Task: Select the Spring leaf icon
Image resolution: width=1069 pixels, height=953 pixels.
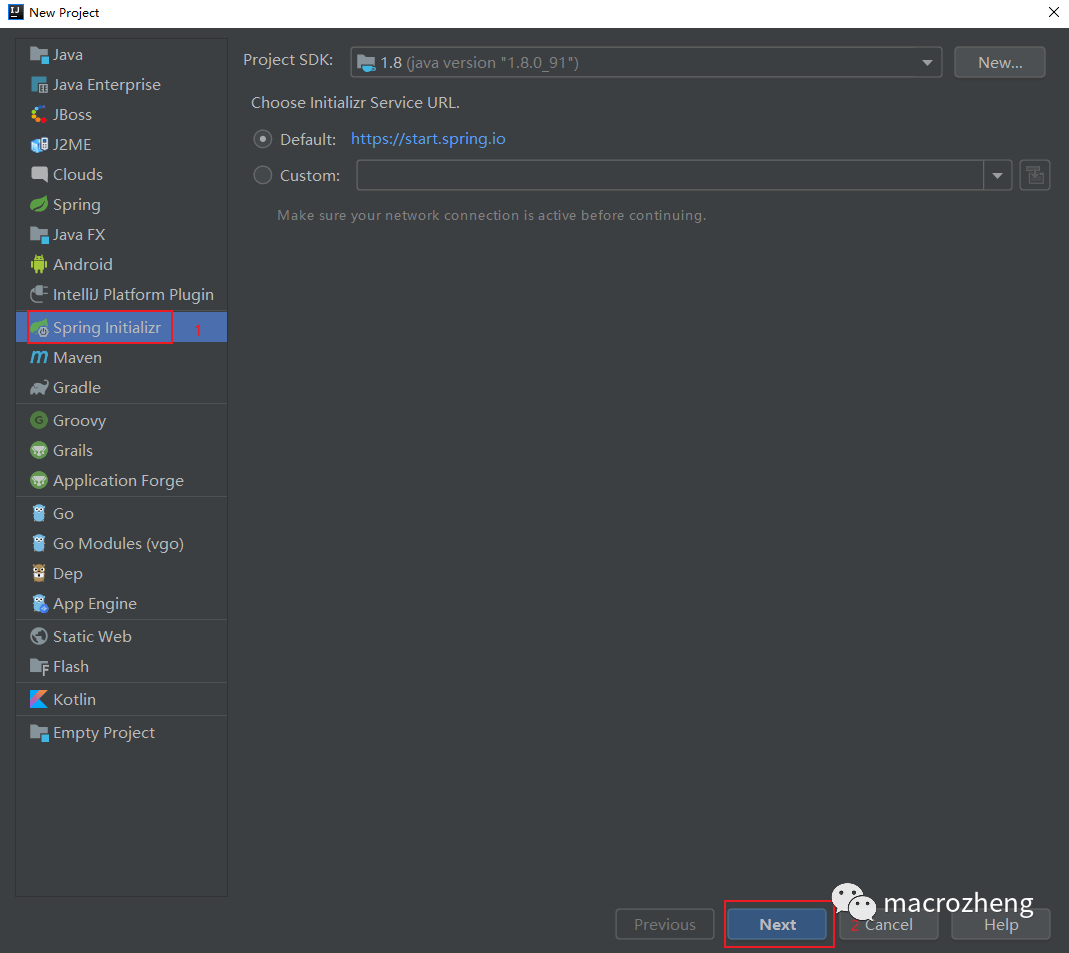Action: click(39, 205)
